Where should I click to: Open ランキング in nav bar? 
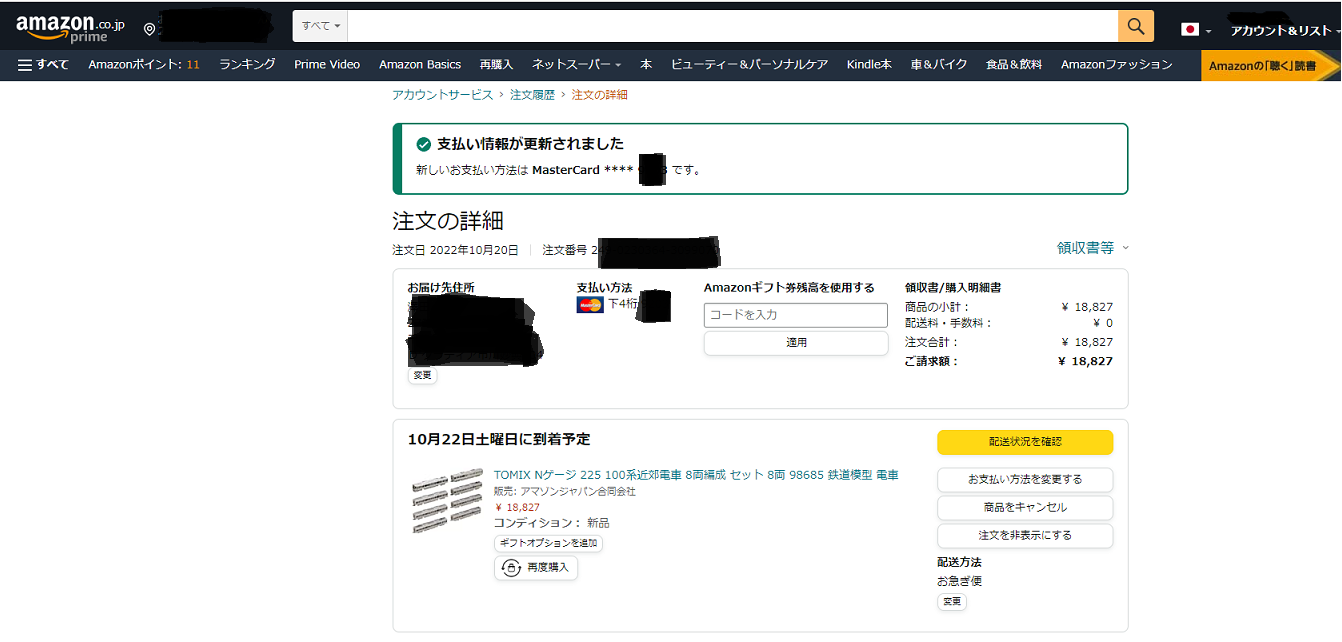click(247, 65)
